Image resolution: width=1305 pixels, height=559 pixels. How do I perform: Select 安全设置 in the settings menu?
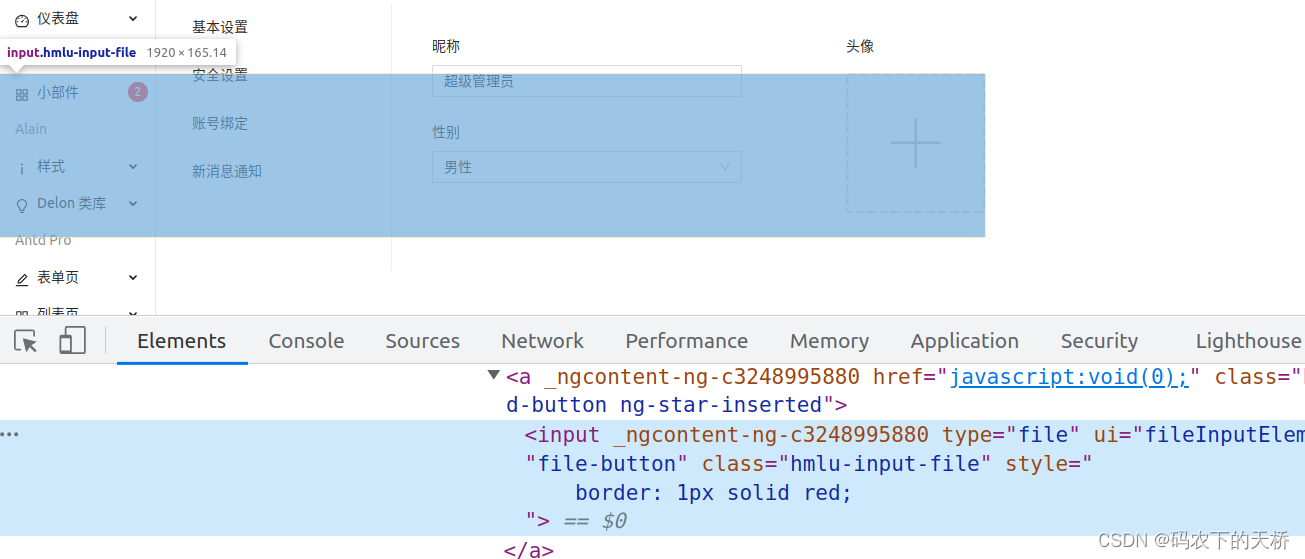pos(220,75)
